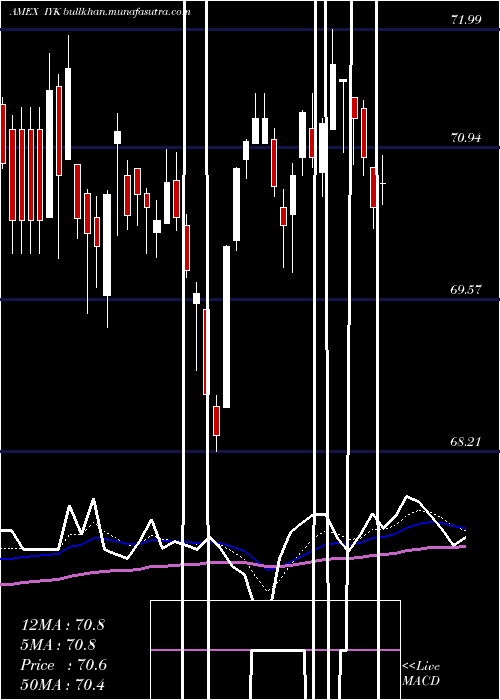The image size is (500, 700).
Task: Select the 68.21 price level label
Action: tap(466, 442)
